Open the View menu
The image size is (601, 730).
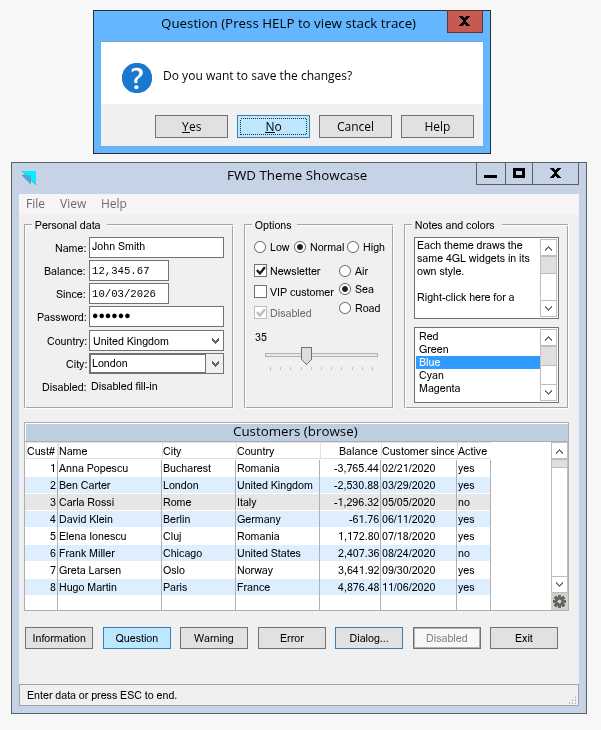pos(73,203)
